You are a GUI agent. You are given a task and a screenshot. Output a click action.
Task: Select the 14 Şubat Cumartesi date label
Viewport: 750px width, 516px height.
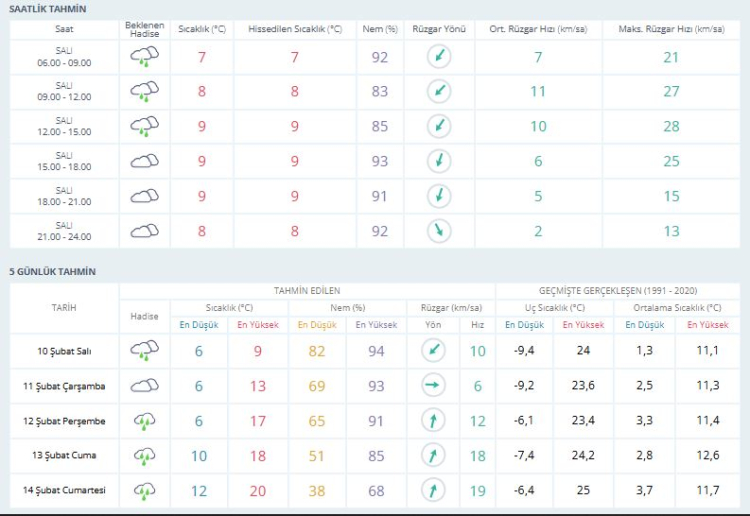click(64, 491)
